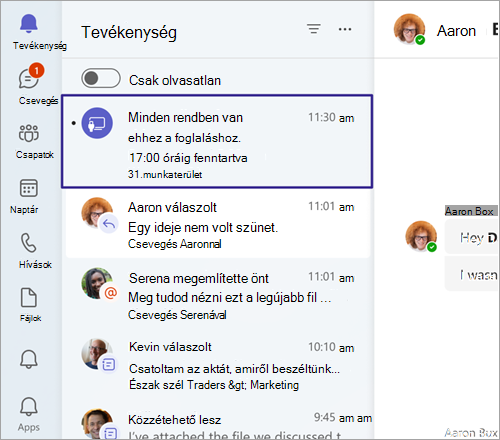Open the Hívások phone icon
Image resolution: width=500 pixels, height=440 pixels.
click(x=29, y=242)
